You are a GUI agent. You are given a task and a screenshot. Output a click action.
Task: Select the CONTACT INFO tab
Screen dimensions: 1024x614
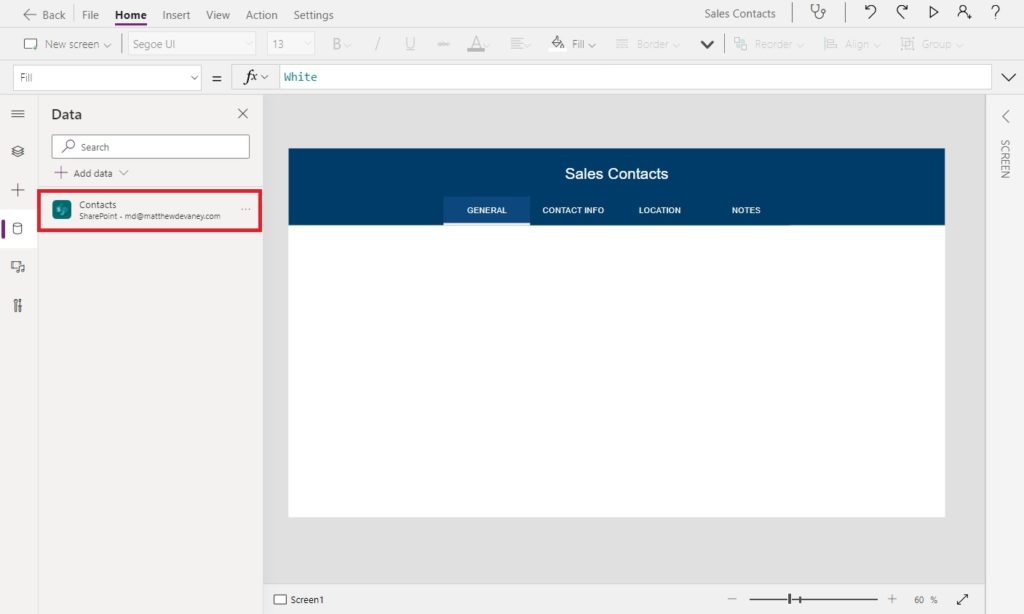[x=573, y=210]
